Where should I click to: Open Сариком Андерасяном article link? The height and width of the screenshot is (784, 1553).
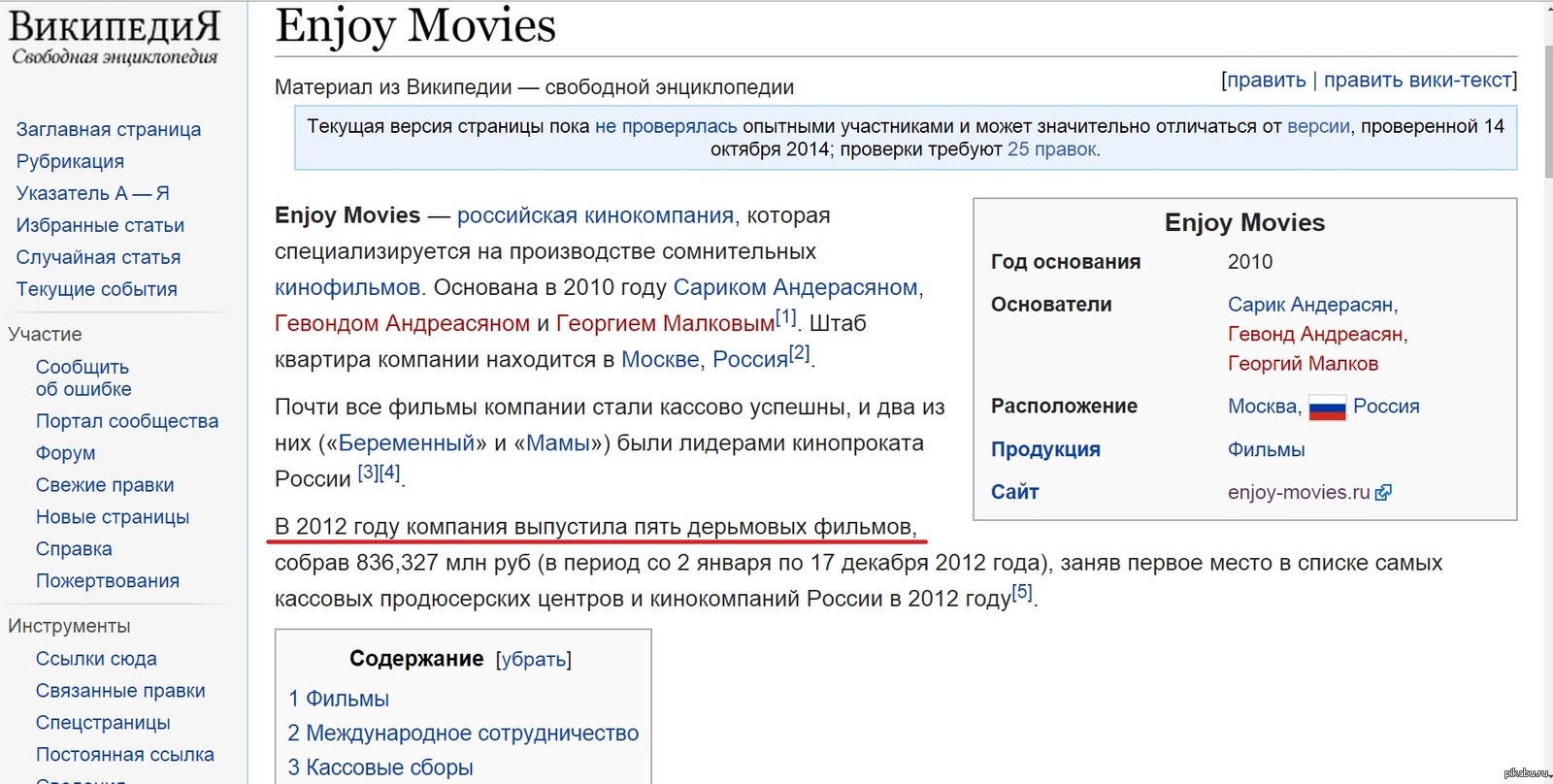point(795,287)
